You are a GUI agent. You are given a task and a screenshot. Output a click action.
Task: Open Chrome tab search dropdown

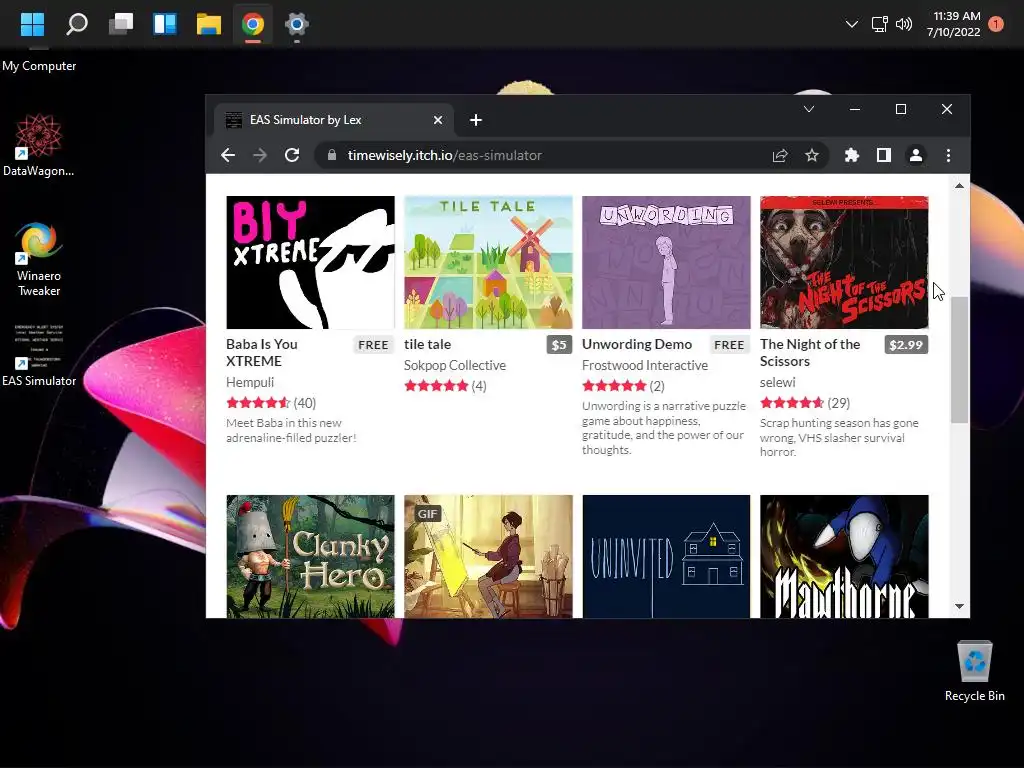(x=808, y=109)
